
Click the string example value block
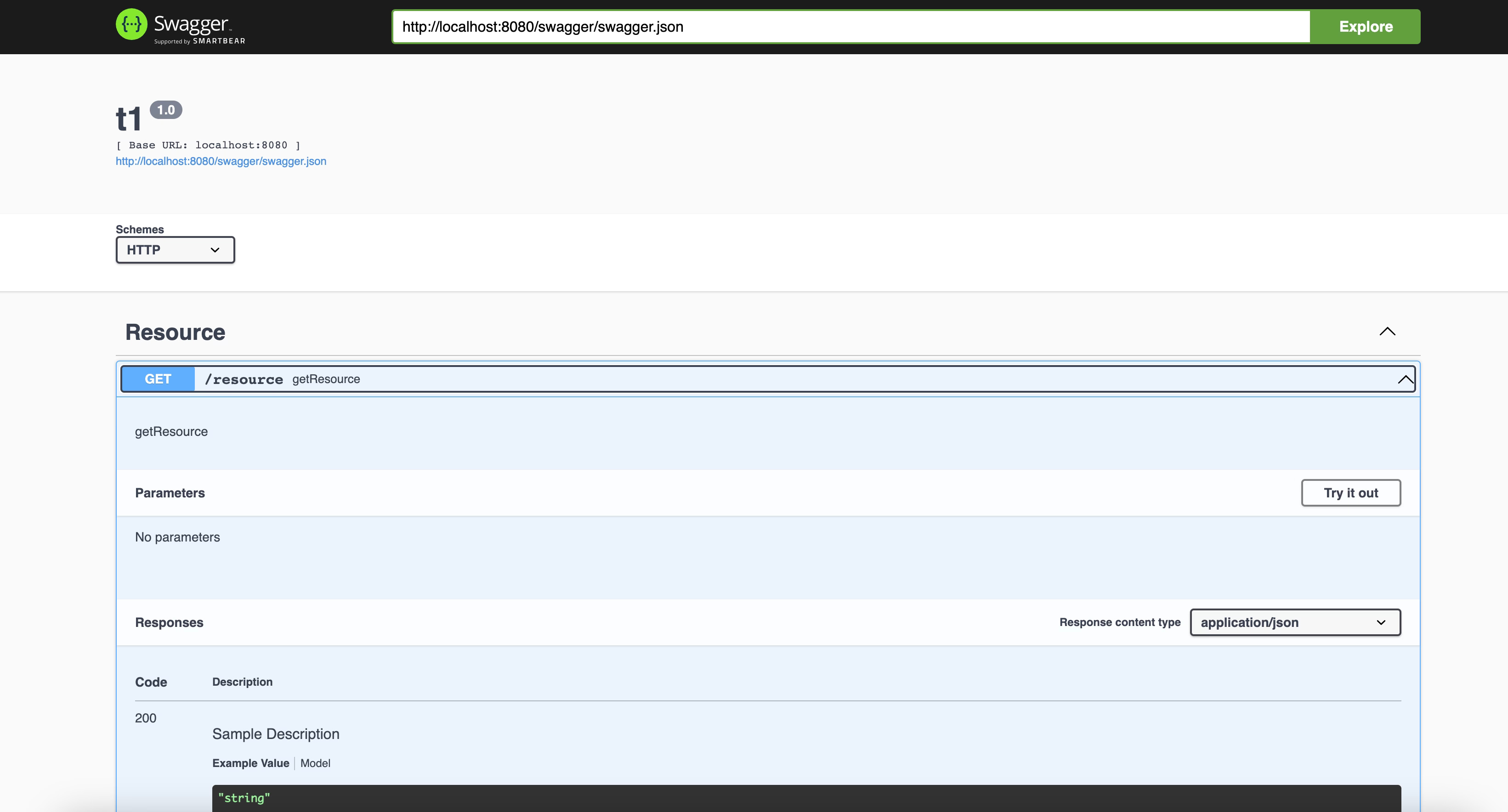pos(244,797)
